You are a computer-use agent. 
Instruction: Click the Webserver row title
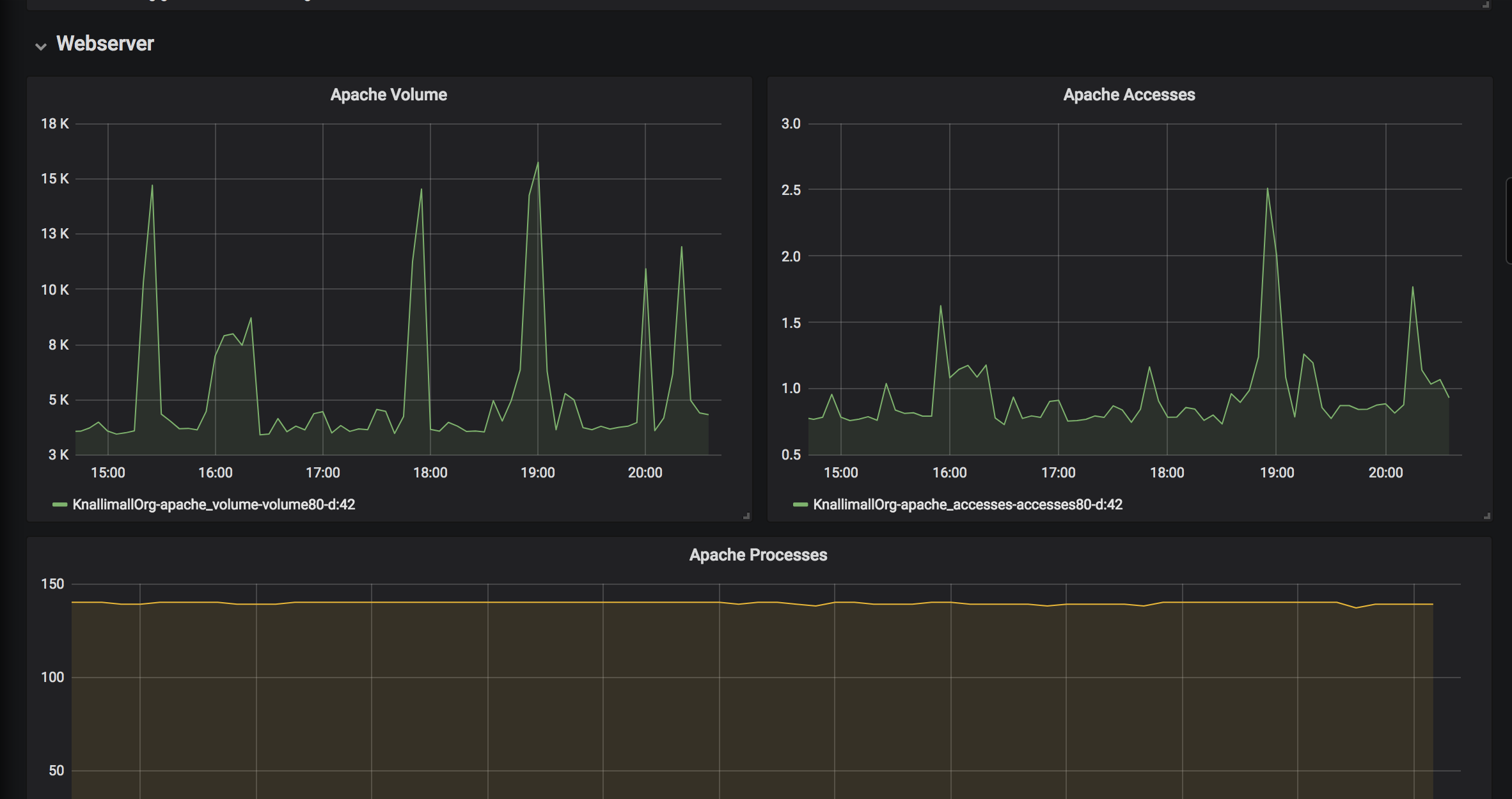click(105, 43)
